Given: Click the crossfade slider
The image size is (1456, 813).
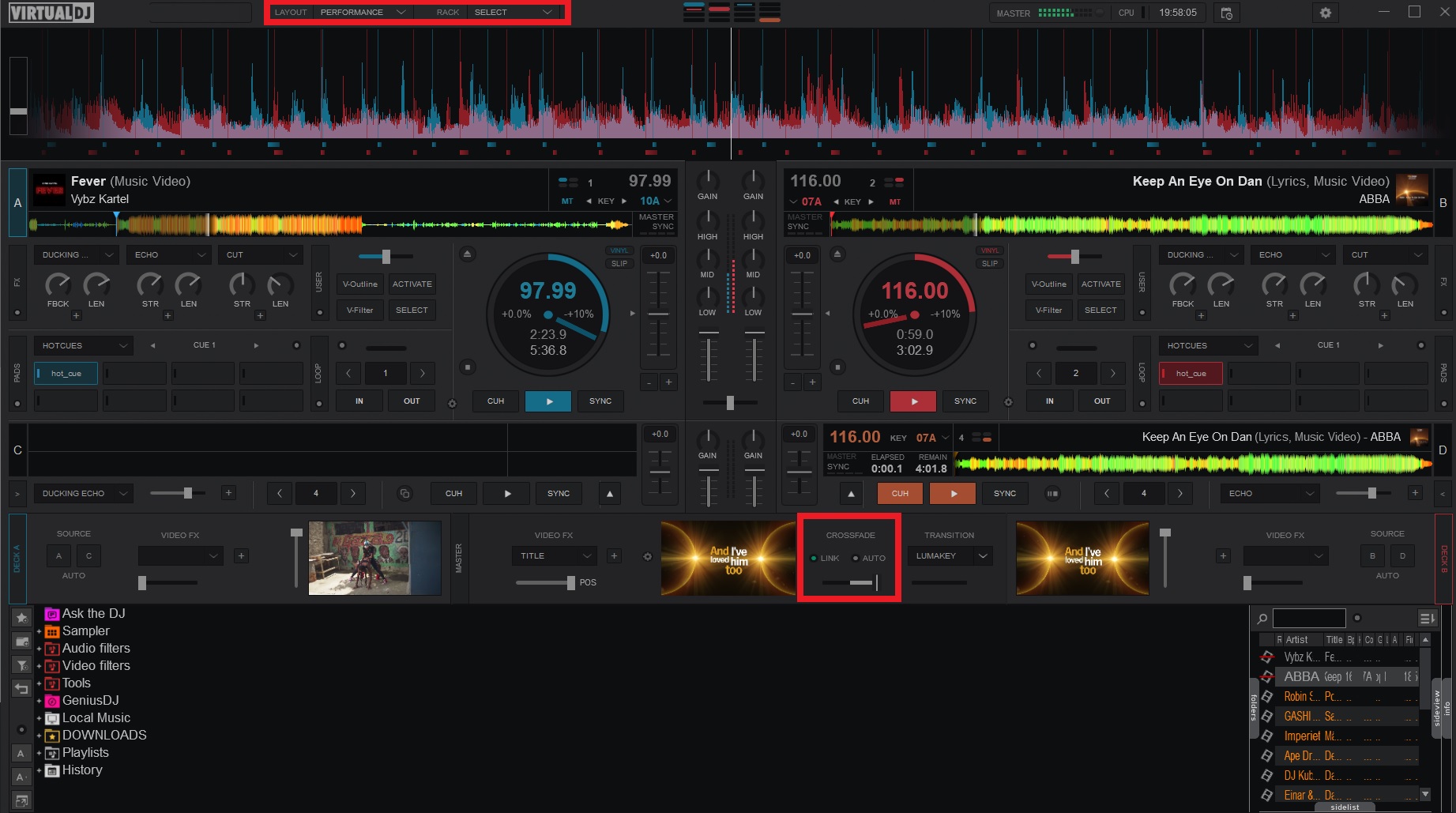Looking at the screenshot, I should click(x=850, y=583).
